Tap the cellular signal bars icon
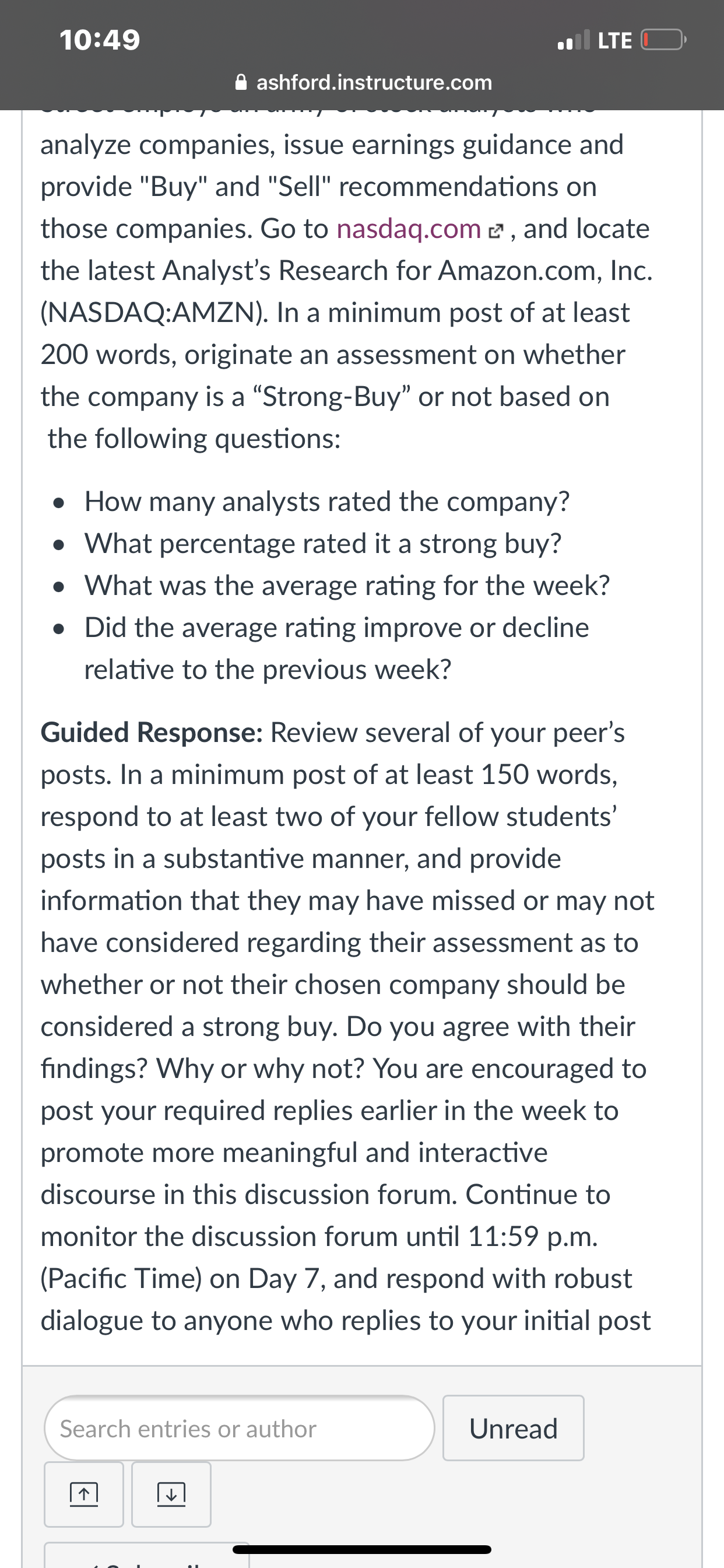Viewport: 724px width, 1568px height. pyautogui.click(x=574, y=40)
